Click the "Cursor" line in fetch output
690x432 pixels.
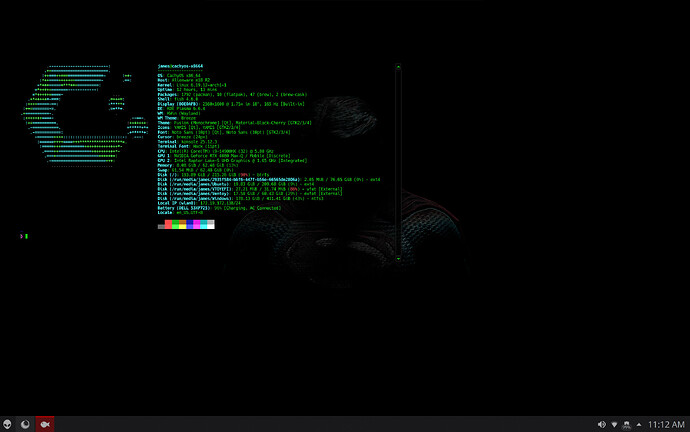point(183,137)
